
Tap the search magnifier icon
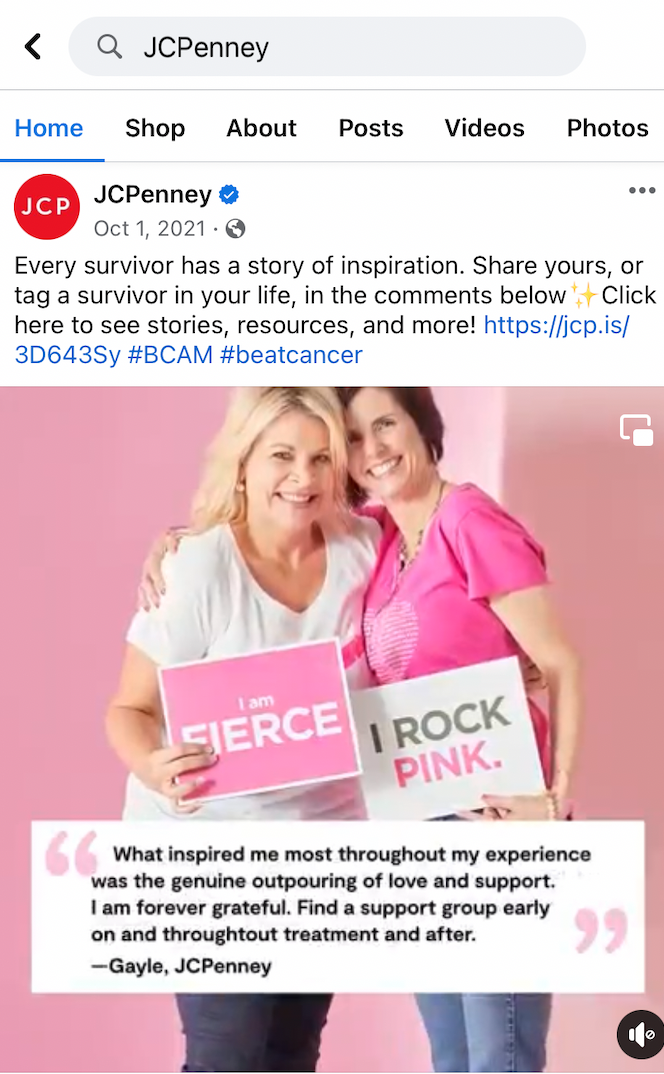pos(109,47)
